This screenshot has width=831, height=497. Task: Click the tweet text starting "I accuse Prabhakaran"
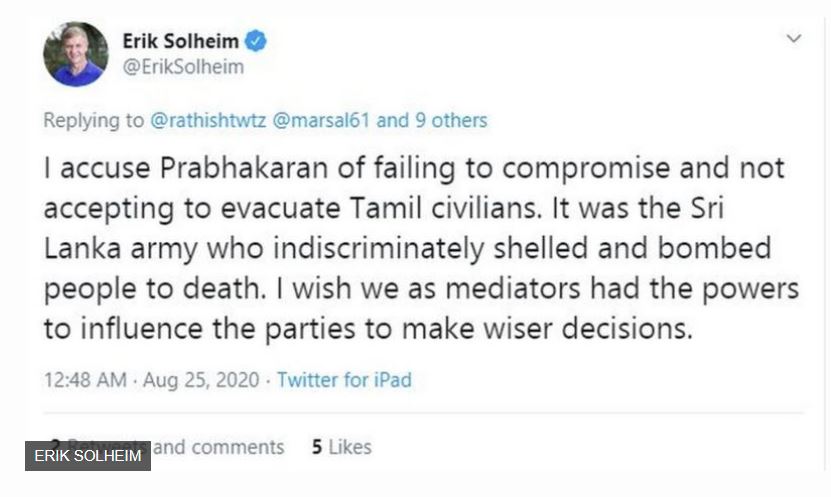pos(421,248)
